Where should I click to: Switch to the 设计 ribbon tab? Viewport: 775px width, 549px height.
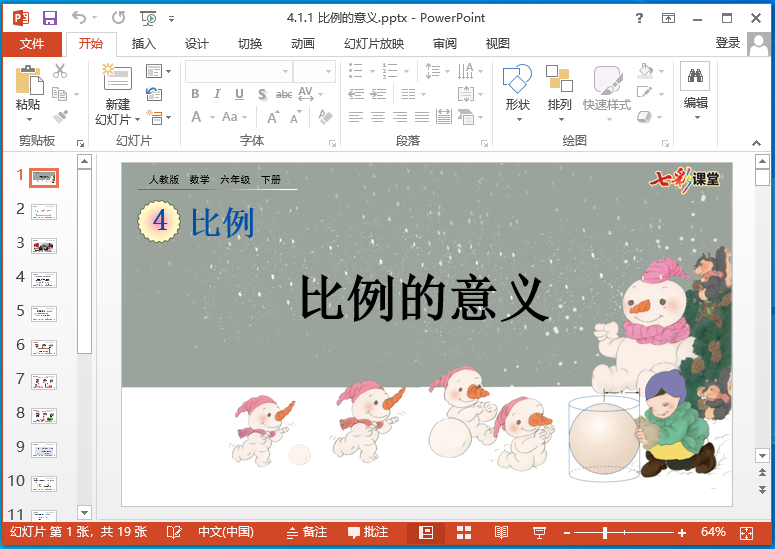[197, 43]
